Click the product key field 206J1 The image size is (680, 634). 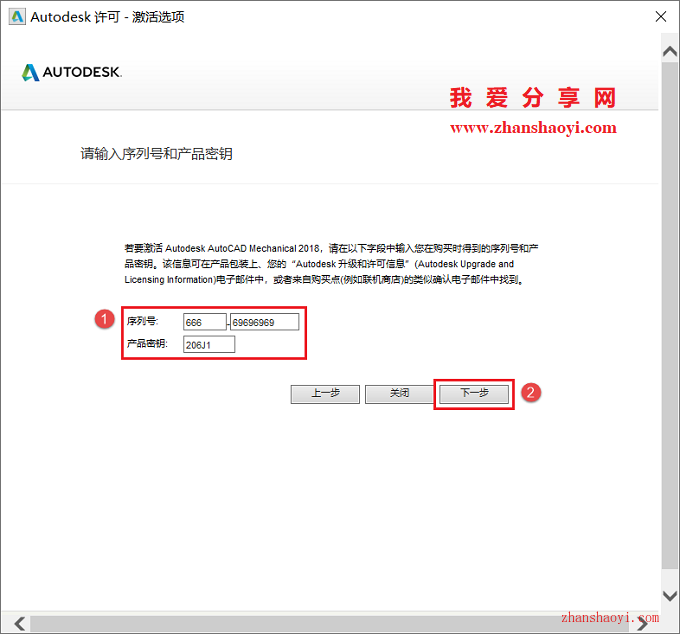[x=209, y=345]
